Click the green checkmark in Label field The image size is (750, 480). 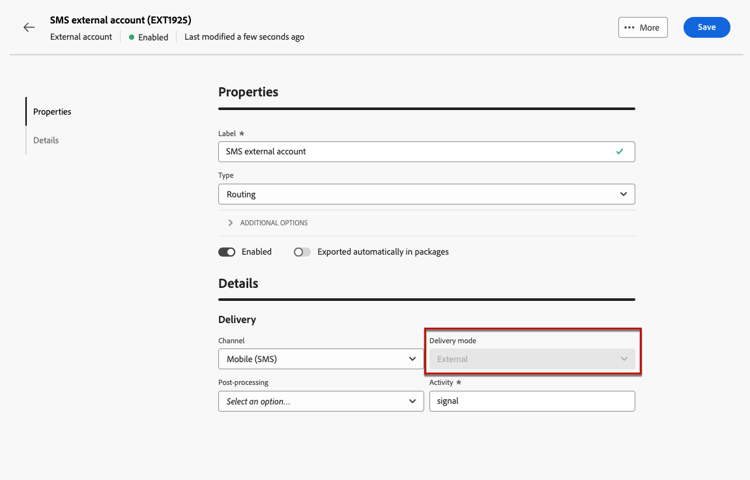click(620, 152)
